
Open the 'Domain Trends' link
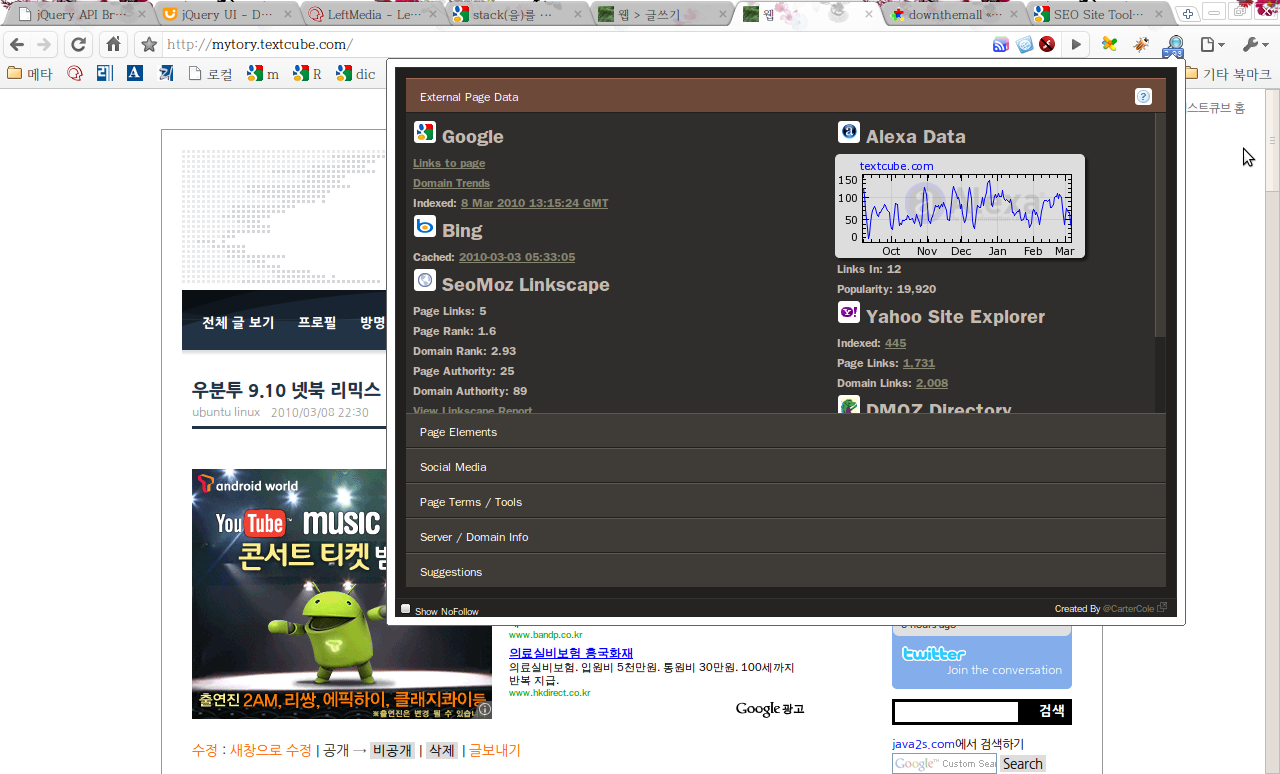451,183
